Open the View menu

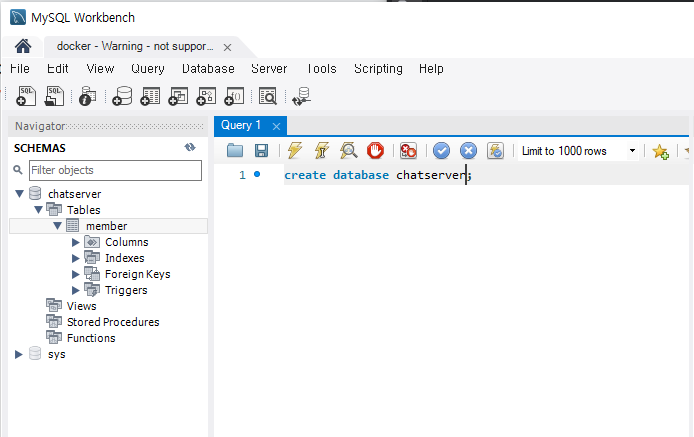pos(100,69)
